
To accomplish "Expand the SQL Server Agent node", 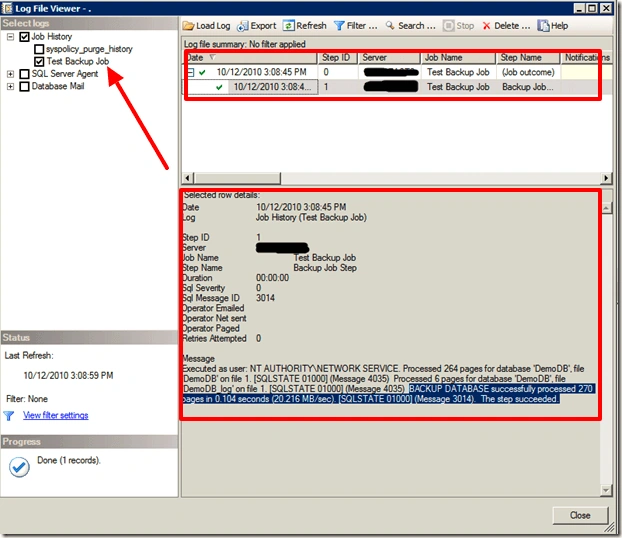I will tap(10, 74).
